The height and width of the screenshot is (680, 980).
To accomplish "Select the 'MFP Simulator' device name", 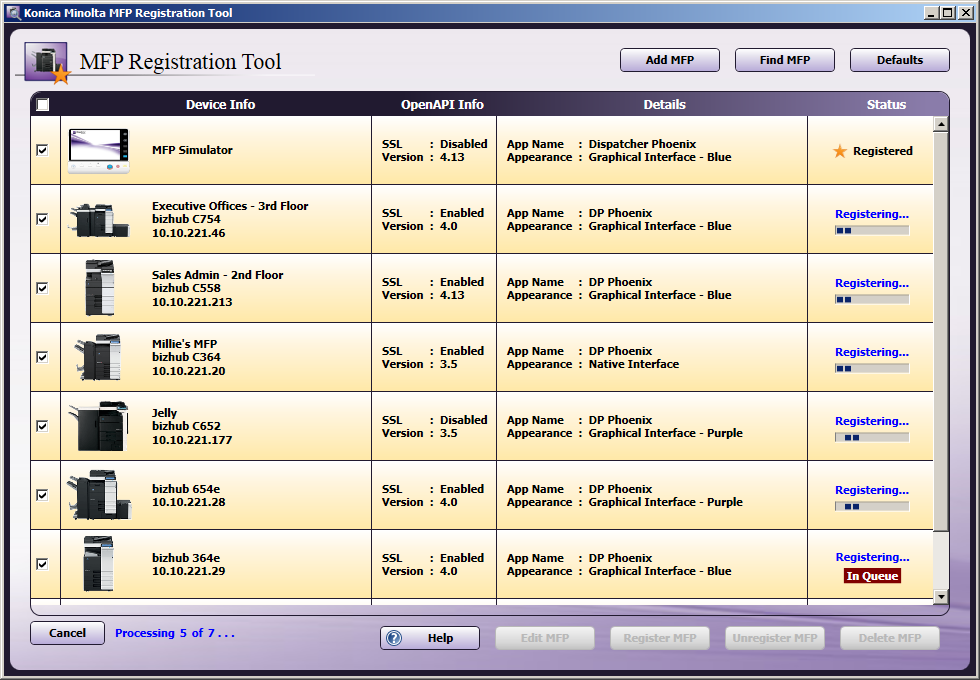I will point(192,150).
